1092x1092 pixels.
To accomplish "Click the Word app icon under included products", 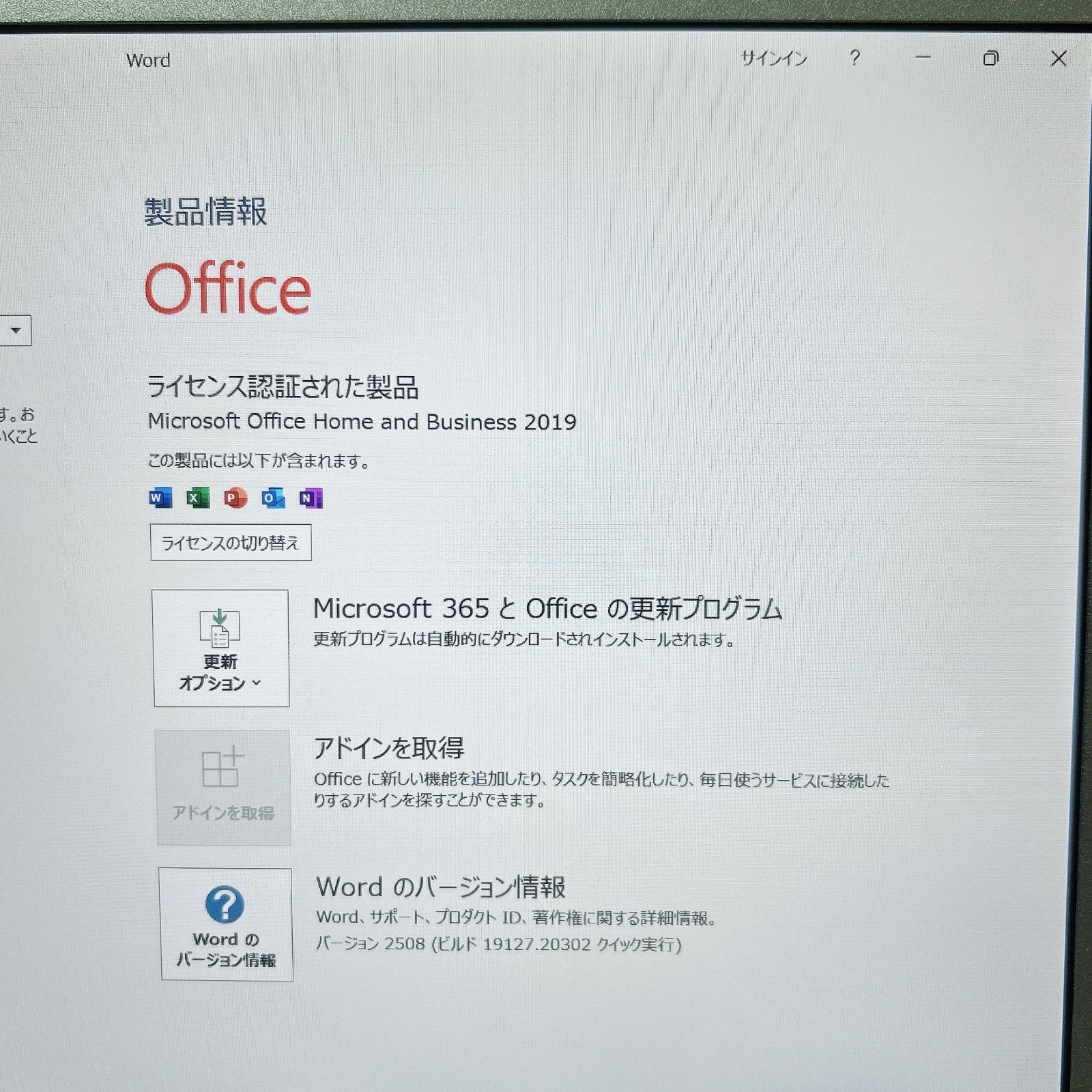I will pos(160,498).
